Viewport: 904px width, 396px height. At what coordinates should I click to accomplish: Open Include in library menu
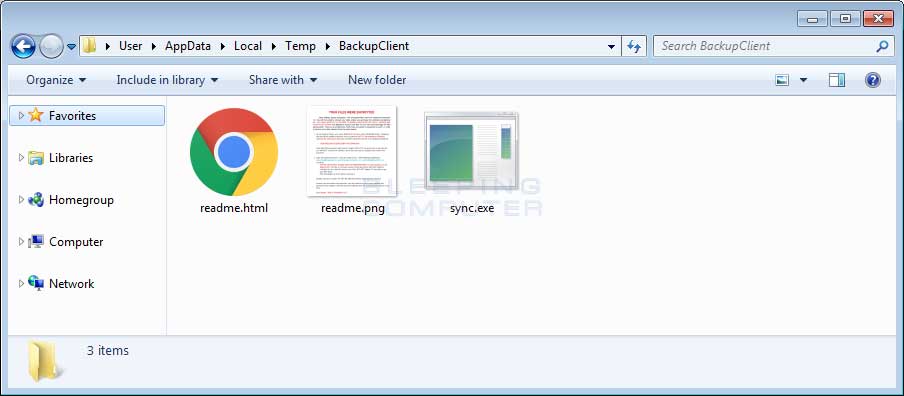click(x=167, y=80)
